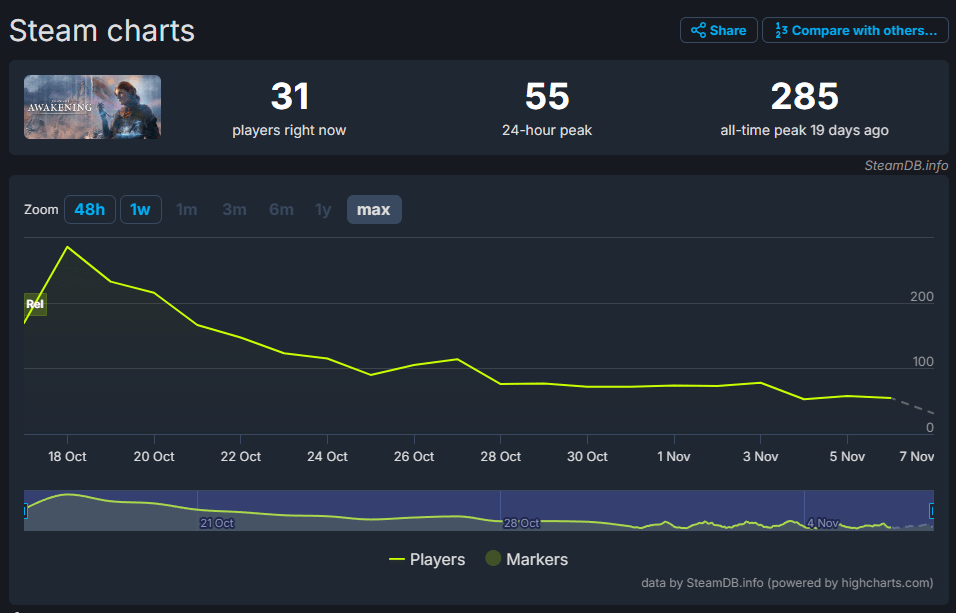956x613 pixels.
Task: Click the "Steam charts" heading
Action: 102,30
